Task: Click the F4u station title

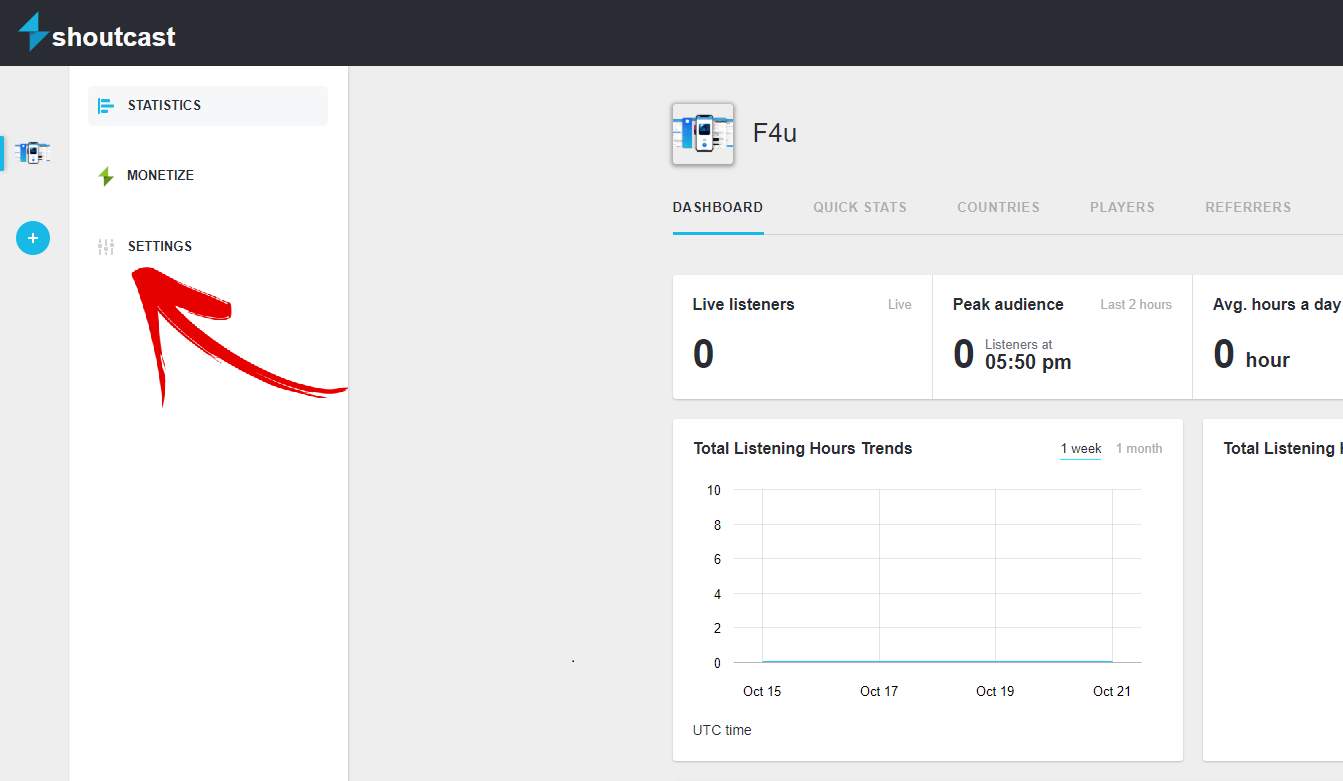Action: point(775,133)
